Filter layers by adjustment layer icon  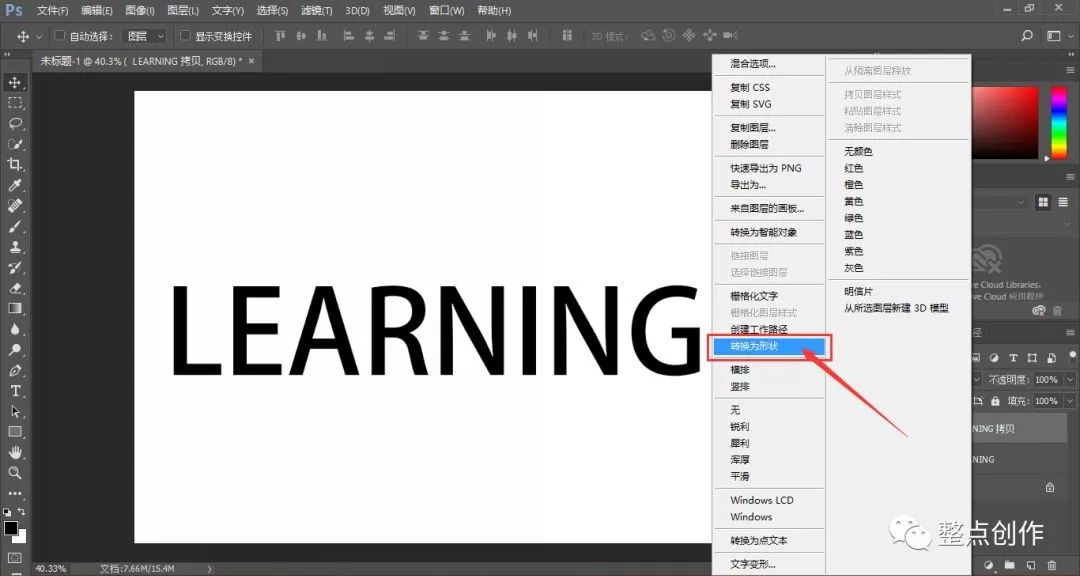[x=994, y=358]
